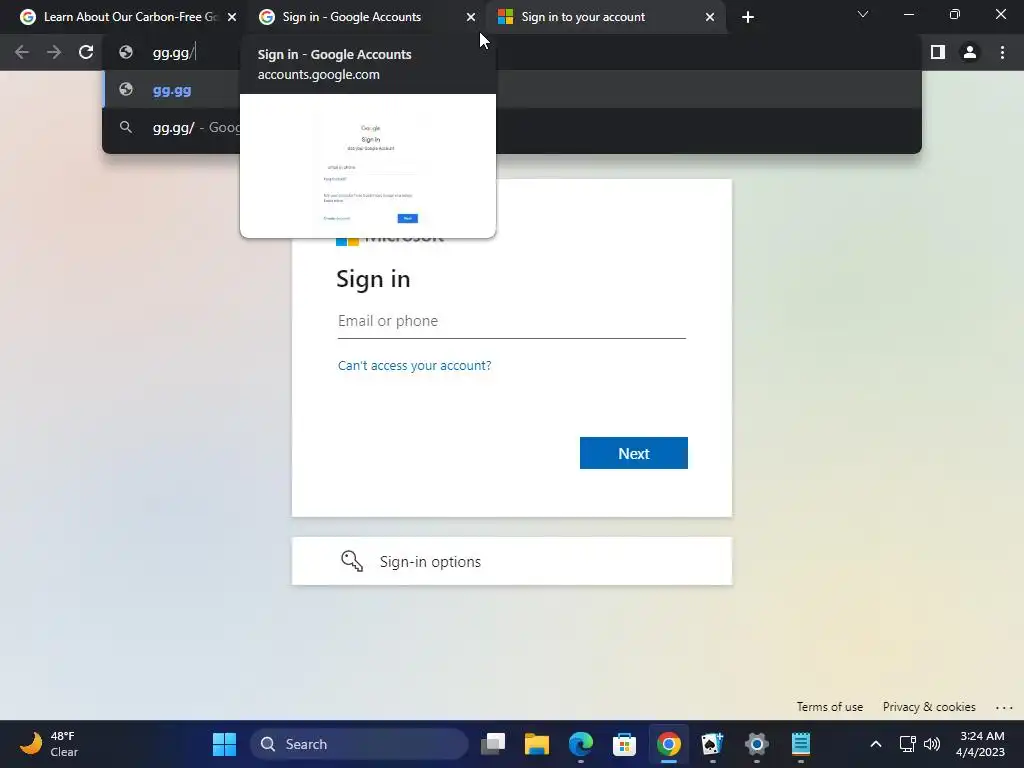Open Microsoft Store from the taskbar

(624, 744)
